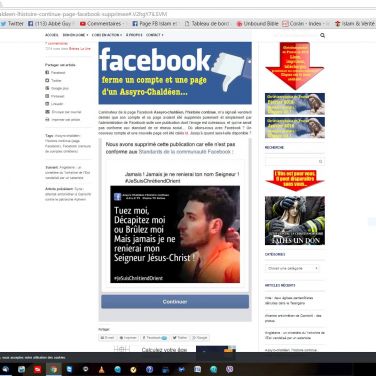Share article via Facebook sidebar icon
This screenshot has height=376, width=376.
click(x=47, y=72)
